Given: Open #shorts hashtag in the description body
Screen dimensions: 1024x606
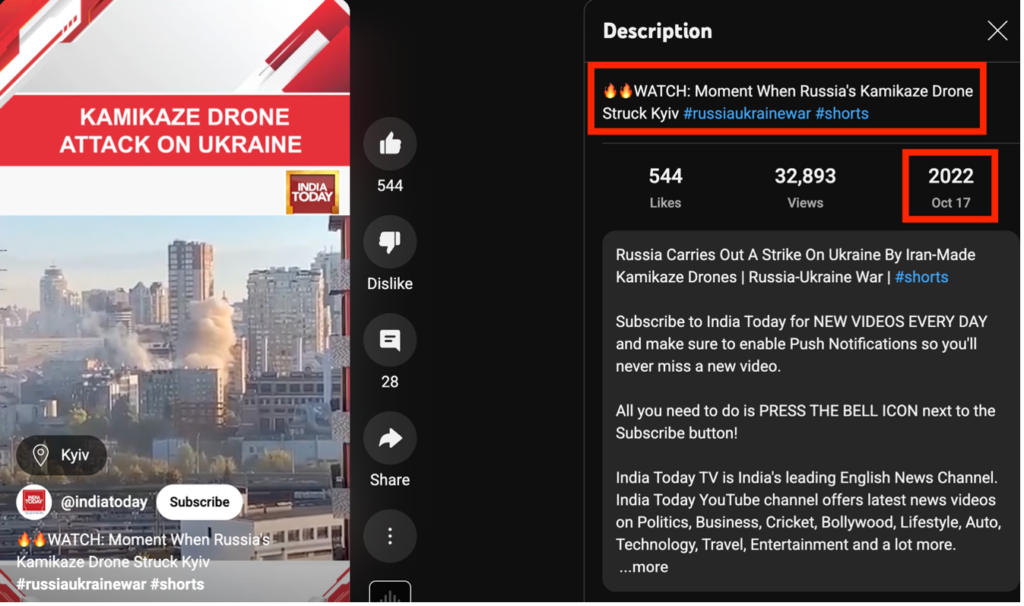Looking at the screenshot, I should tap(921, 277).
